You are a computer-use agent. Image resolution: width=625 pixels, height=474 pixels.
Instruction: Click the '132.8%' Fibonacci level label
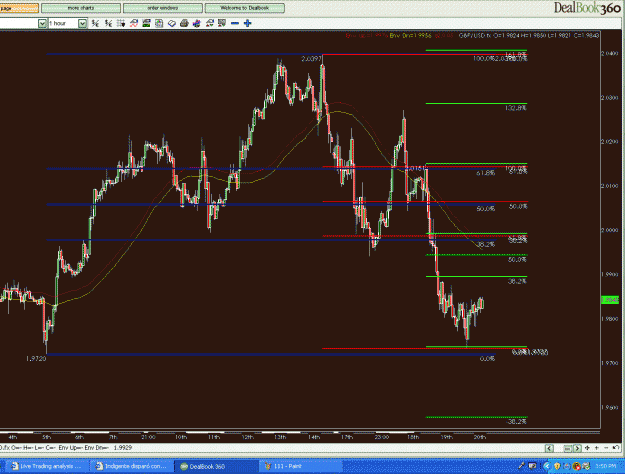[516, 108]
